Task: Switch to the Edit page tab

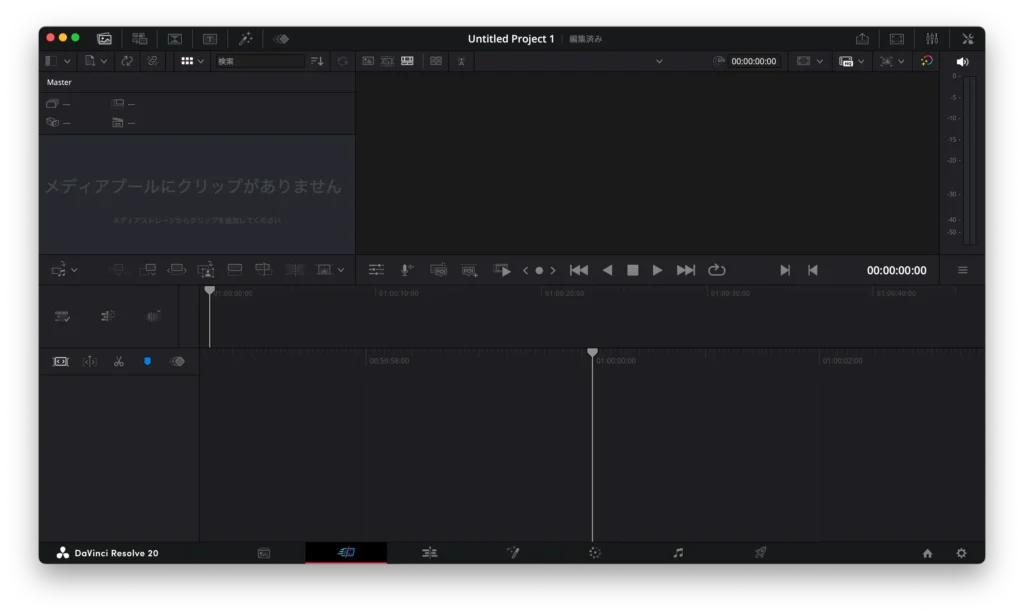Action: tap(429, 551)
